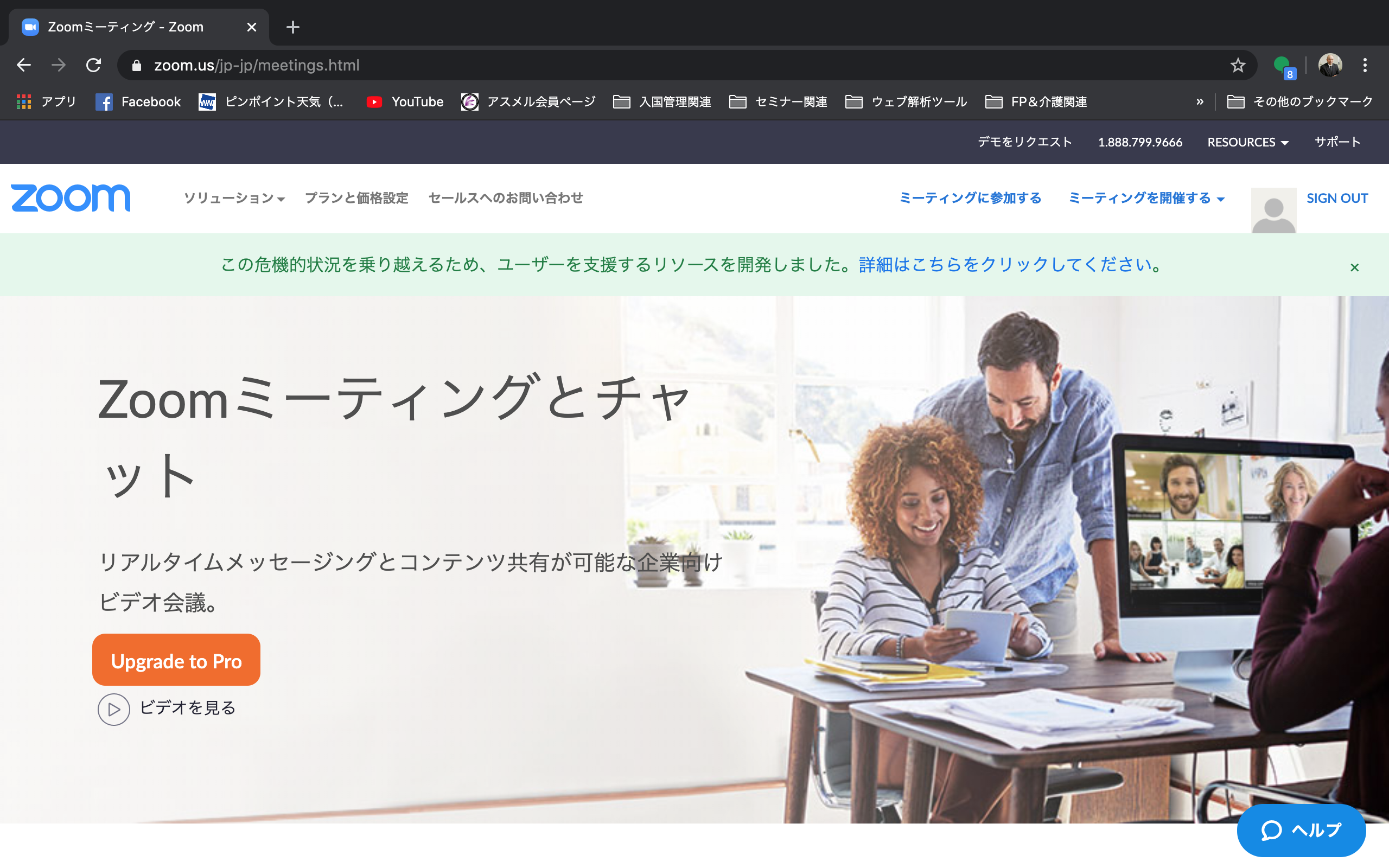
Task: Click the 1.888.799.9666 phone link
Action: tap(1140, 142)
